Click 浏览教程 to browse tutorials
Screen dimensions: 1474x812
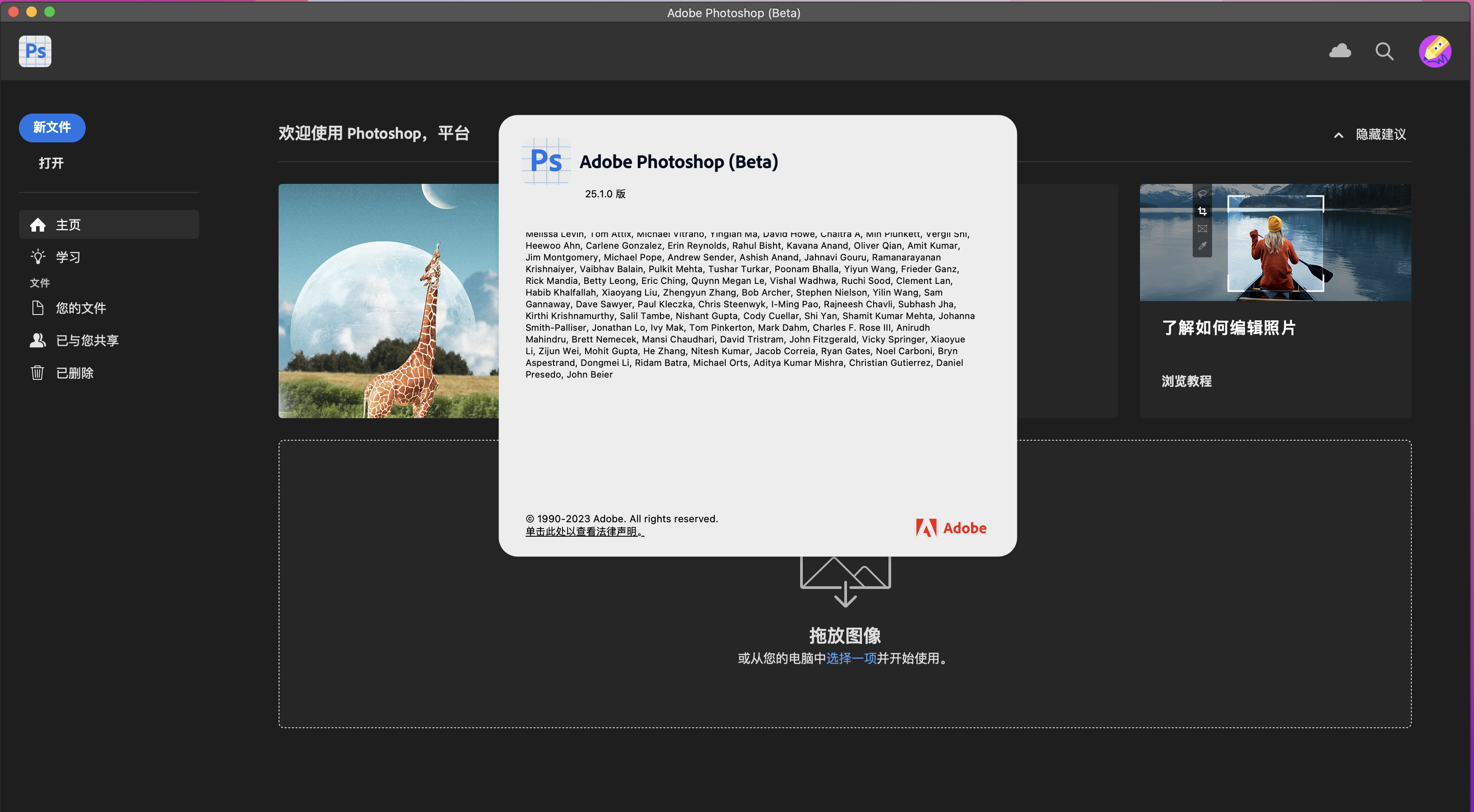(1186, 381)
